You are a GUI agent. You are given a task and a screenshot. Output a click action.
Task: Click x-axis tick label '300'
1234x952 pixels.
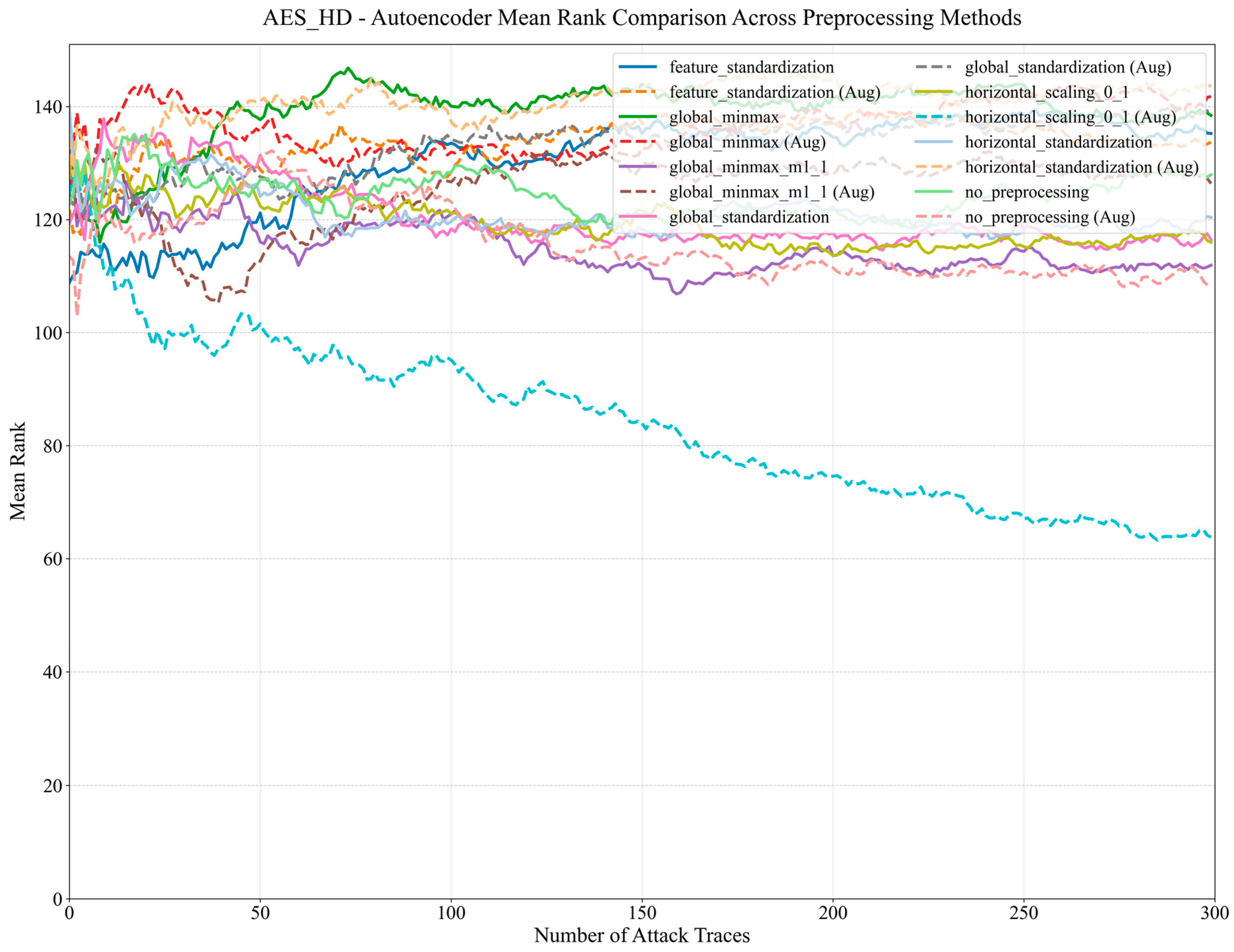1215,913
